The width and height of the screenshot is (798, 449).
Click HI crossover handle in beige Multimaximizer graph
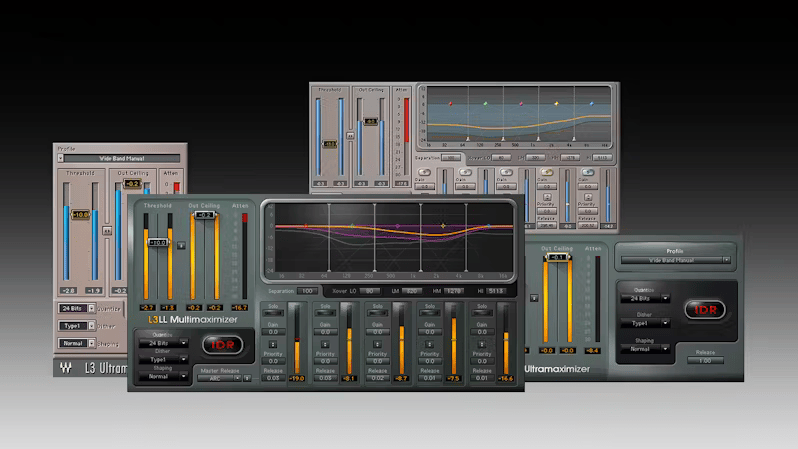[x=574, y=138]
